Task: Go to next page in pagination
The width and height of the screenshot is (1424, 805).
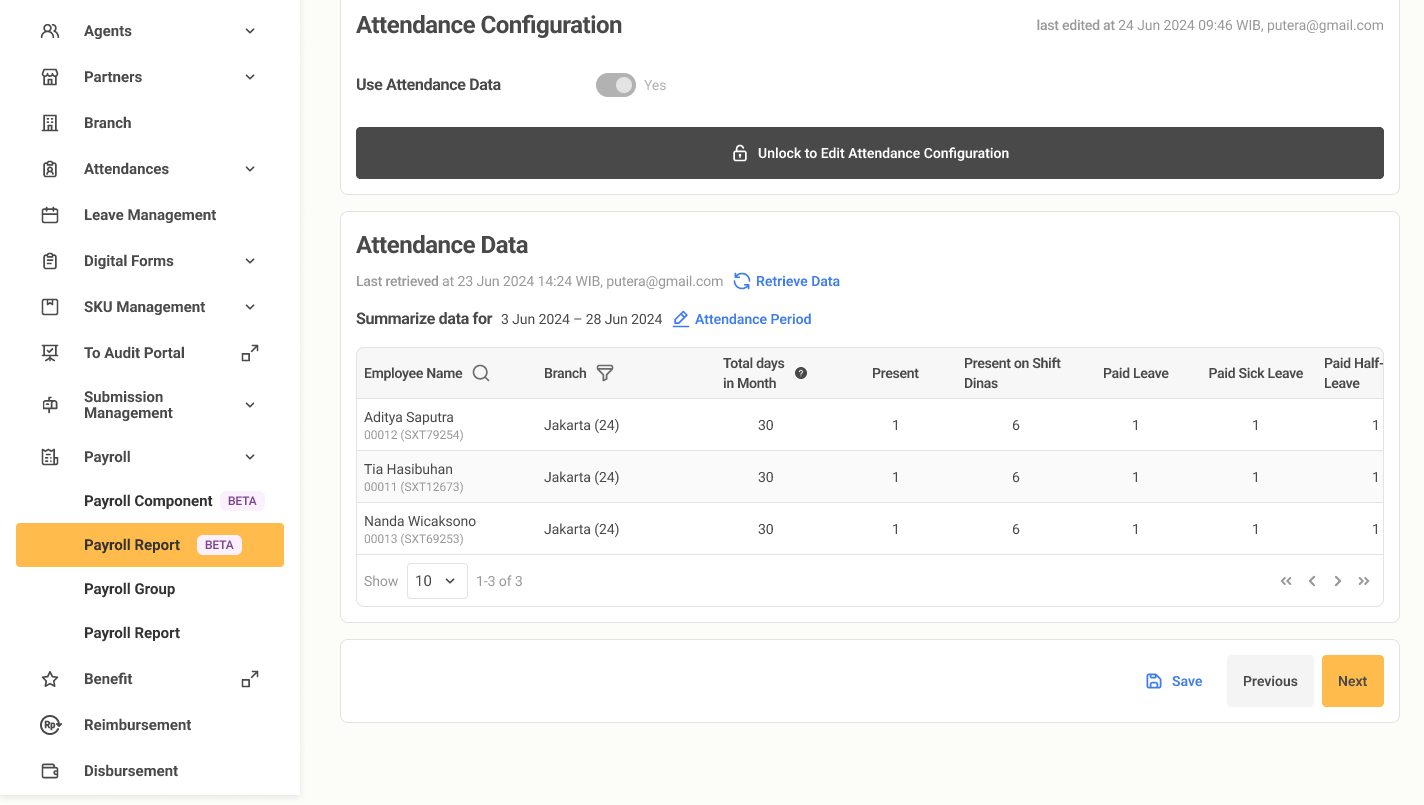Action: [1338, 581]
